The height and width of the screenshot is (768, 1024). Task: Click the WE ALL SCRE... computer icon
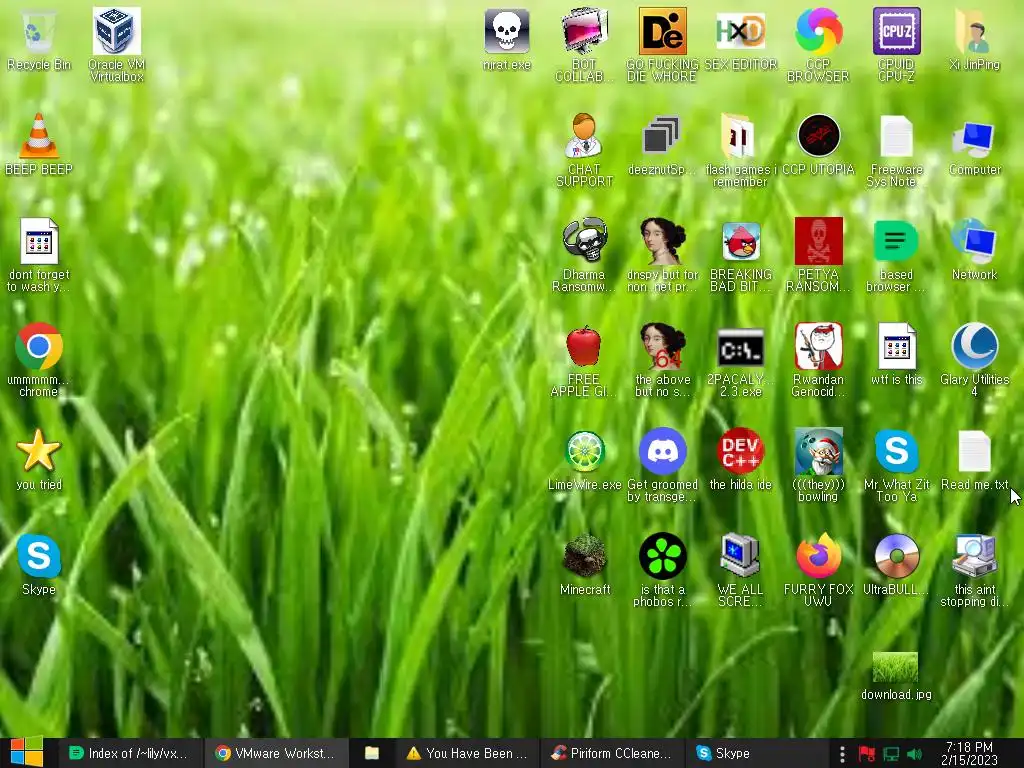point(740,556)
